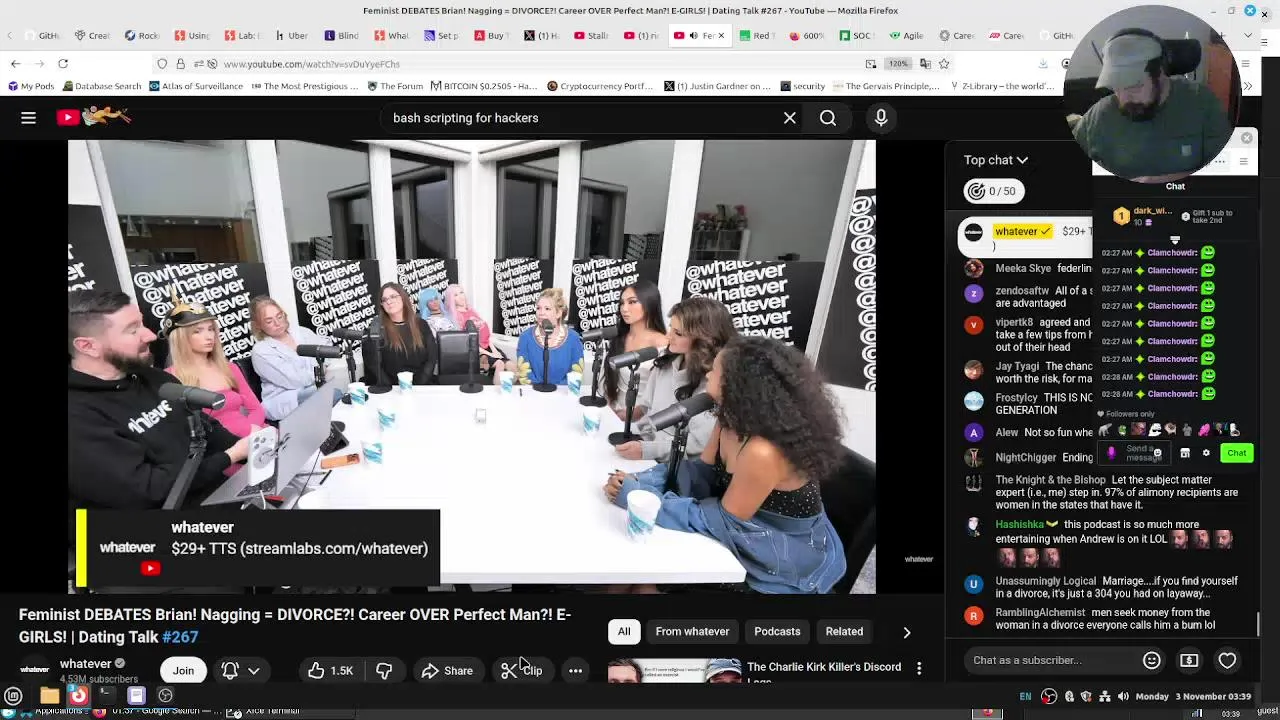1280x720 pixels.
Task: Open the system start menu button
Action: click(x=13, y=696)
